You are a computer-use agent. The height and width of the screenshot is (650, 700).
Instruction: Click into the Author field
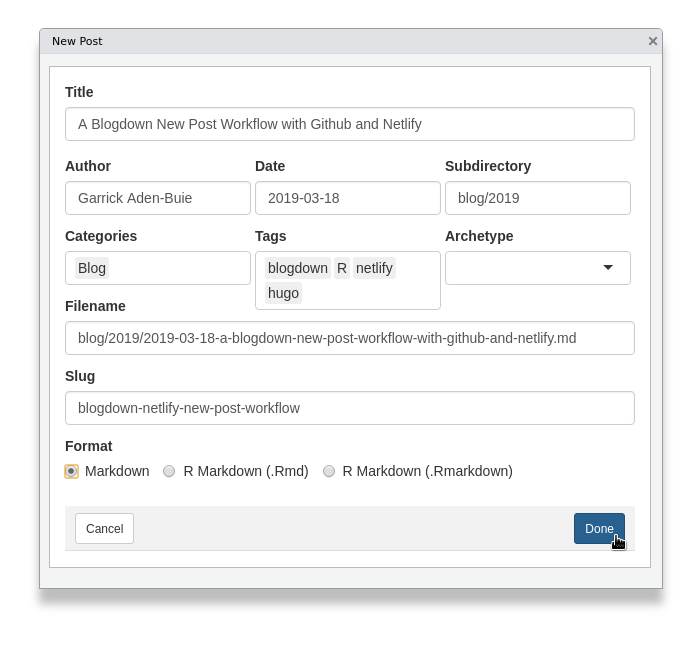pos(158,198)
